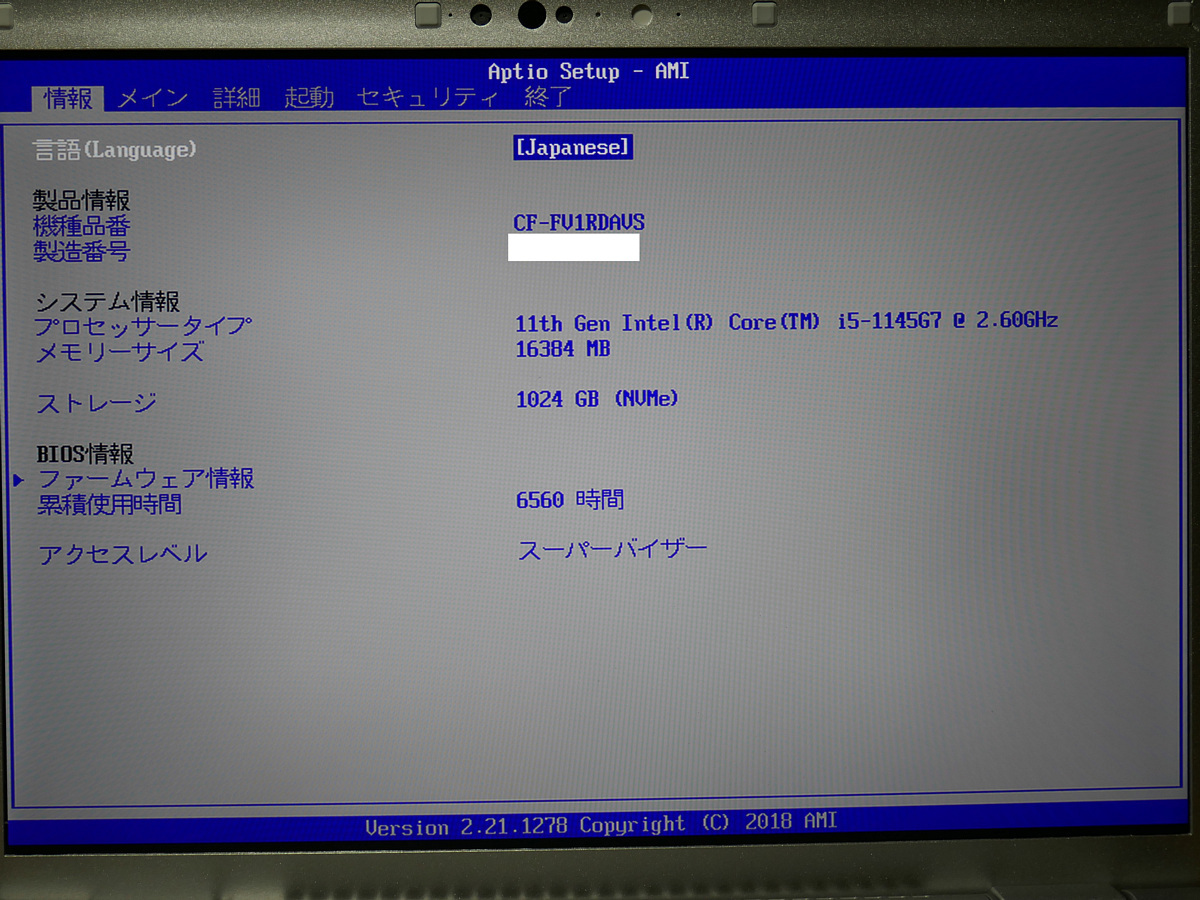Click the システム情報 heading
Image resolution: width=1200 pixels, height=900 pixels.
pyautogui.click(x=108, y=302)
